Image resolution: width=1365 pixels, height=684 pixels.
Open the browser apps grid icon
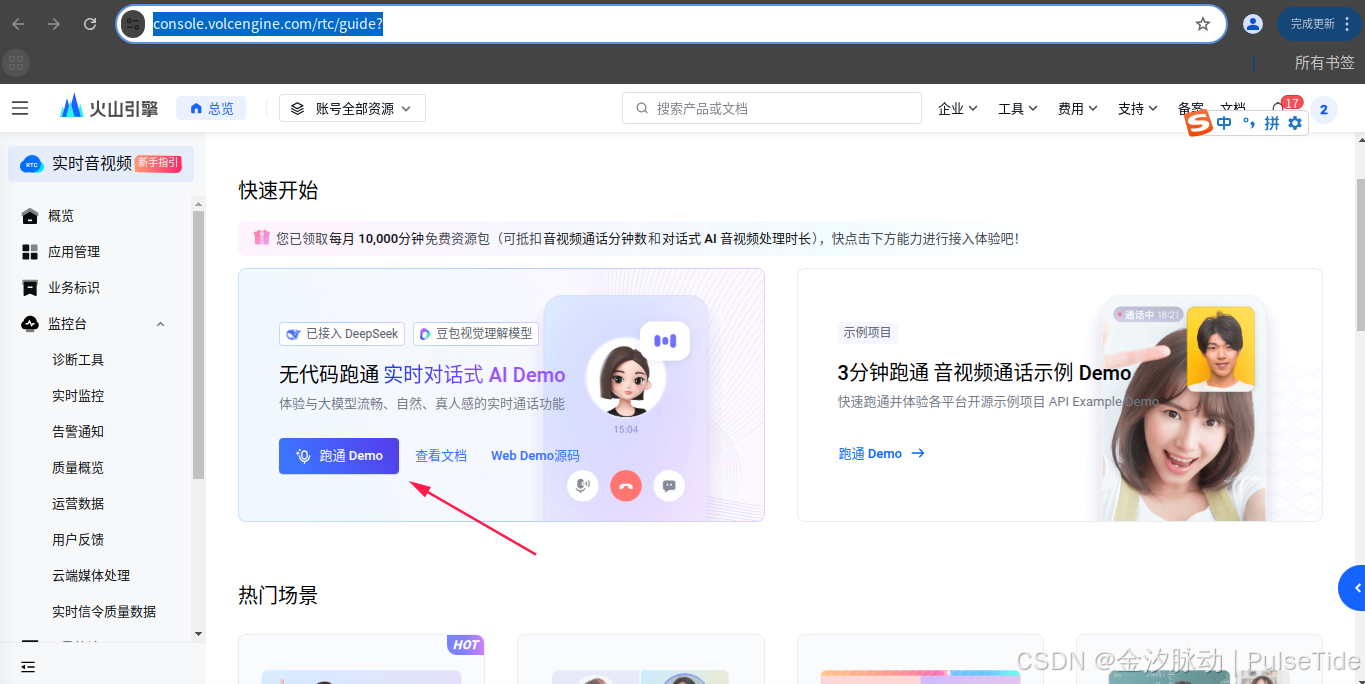pyautogui.click(x=15, y=63)
